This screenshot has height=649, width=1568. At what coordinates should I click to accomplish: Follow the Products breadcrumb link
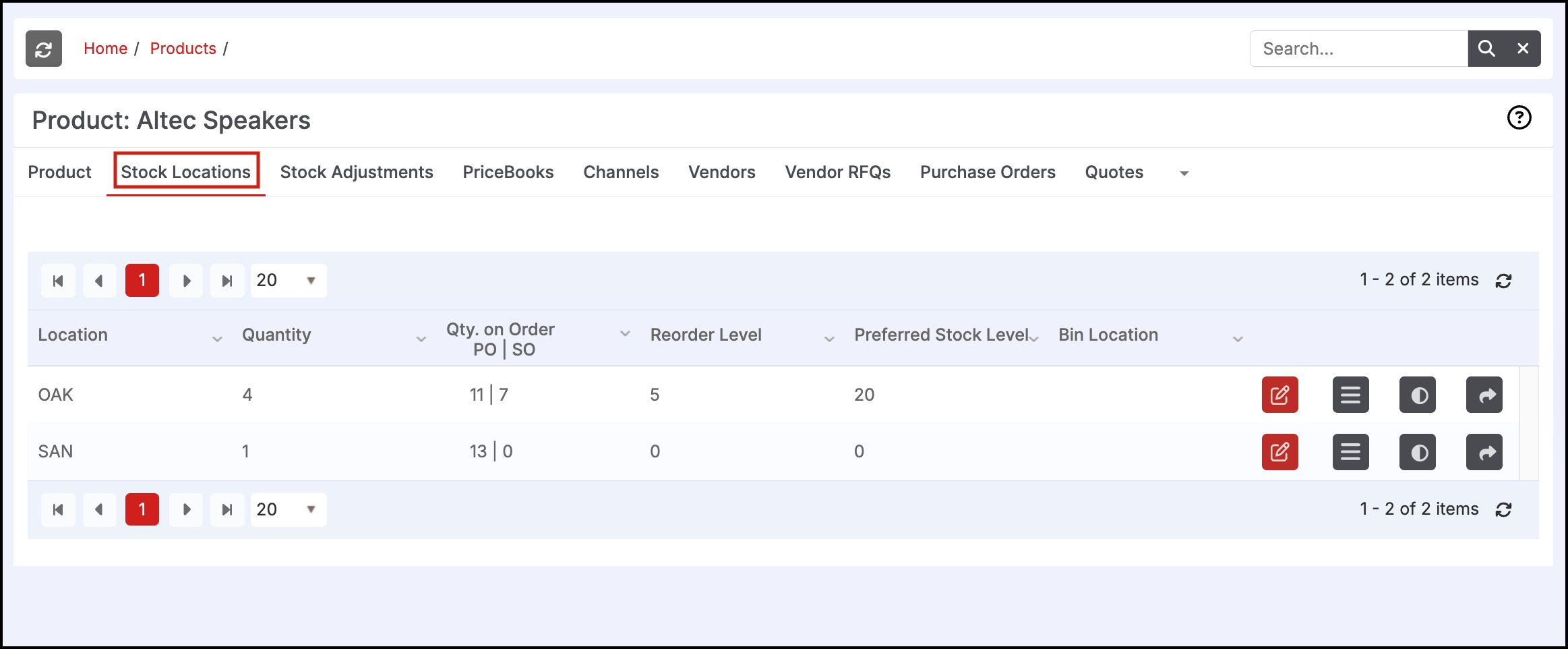[183, 49]
